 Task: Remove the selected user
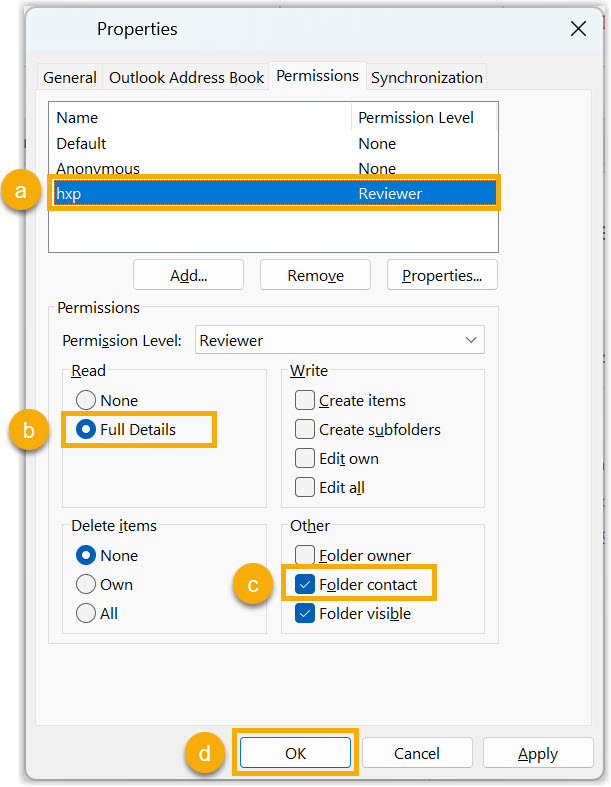point(315,275)
